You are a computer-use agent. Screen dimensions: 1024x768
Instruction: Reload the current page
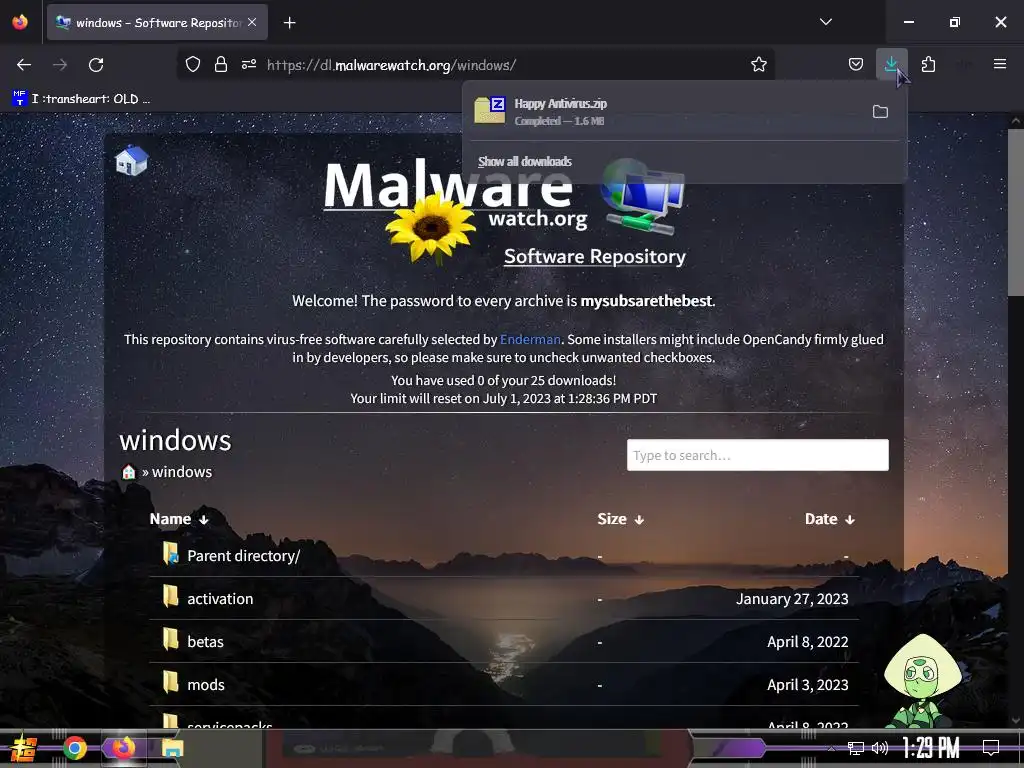point(96,65)
